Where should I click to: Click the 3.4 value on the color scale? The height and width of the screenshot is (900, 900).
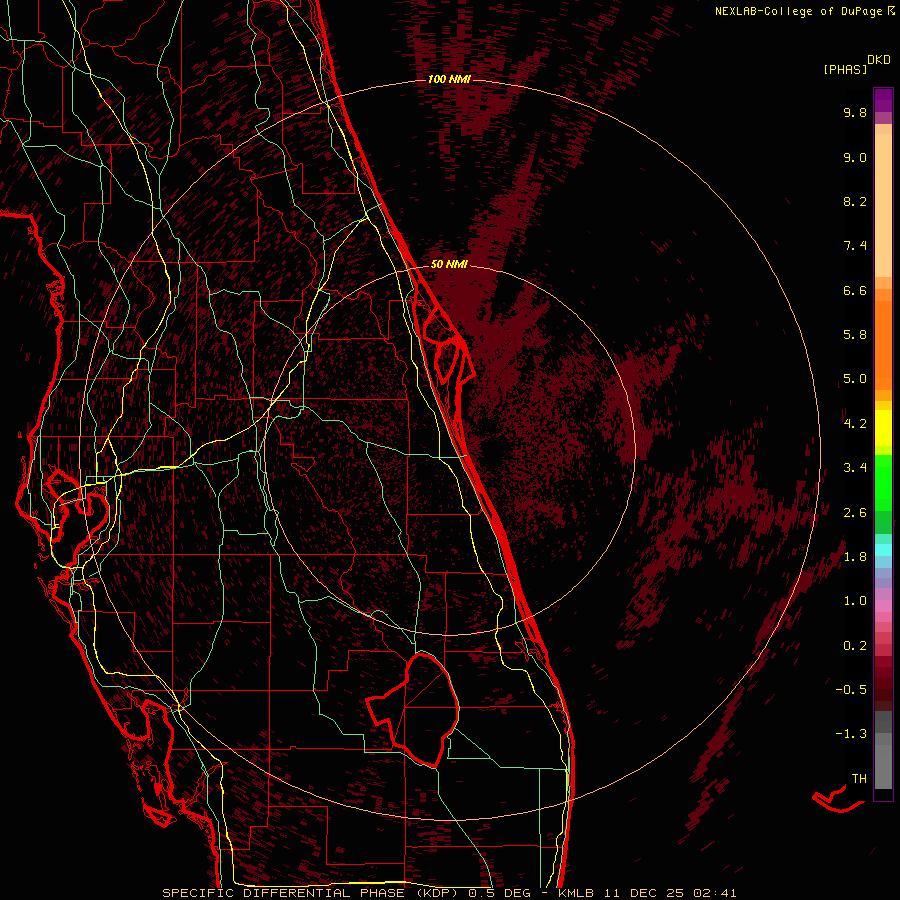[x=855, y=468]
